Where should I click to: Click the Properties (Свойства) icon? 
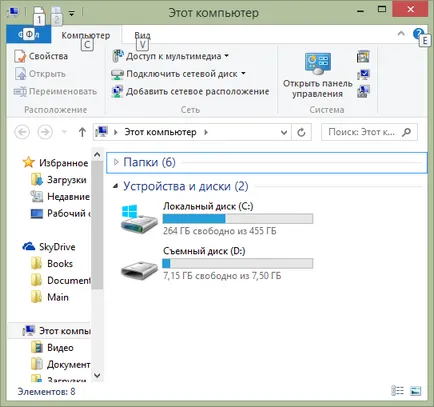[20, 56]
